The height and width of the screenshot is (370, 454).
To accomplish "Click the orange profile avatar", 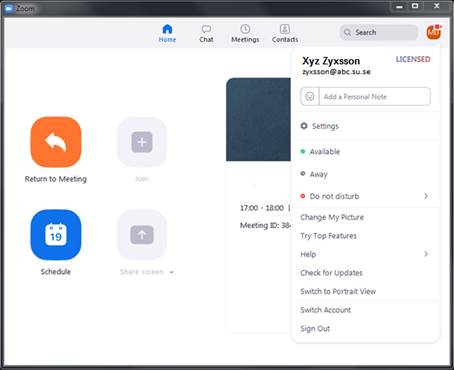I will 434,32.
